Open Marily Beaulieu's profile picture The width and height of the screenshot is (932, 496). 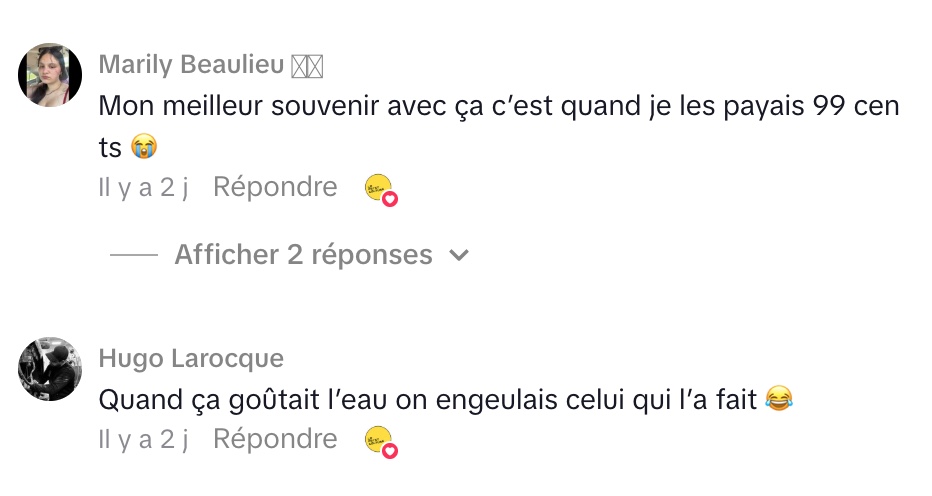[50, 75]
